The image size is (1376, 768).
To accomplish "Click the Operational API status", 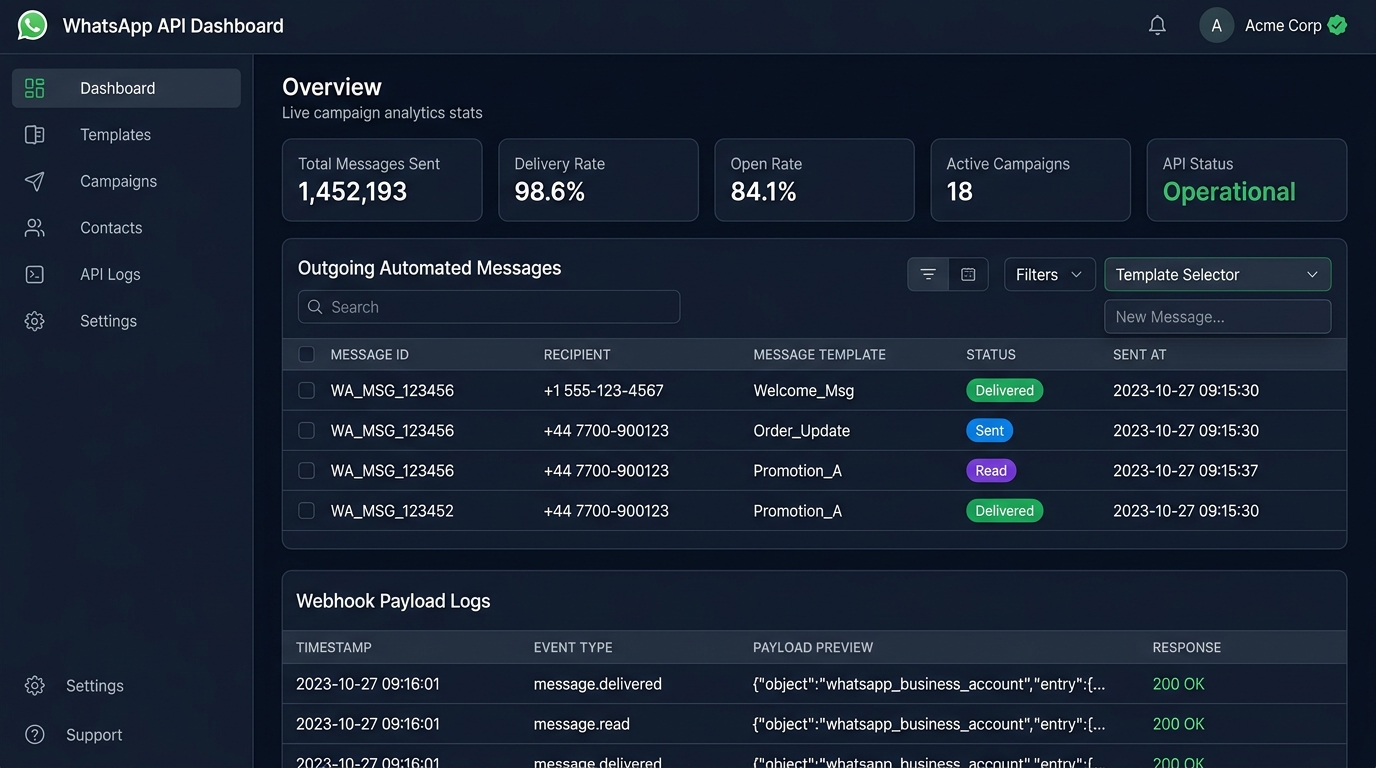I will [x=1229, y=192].
